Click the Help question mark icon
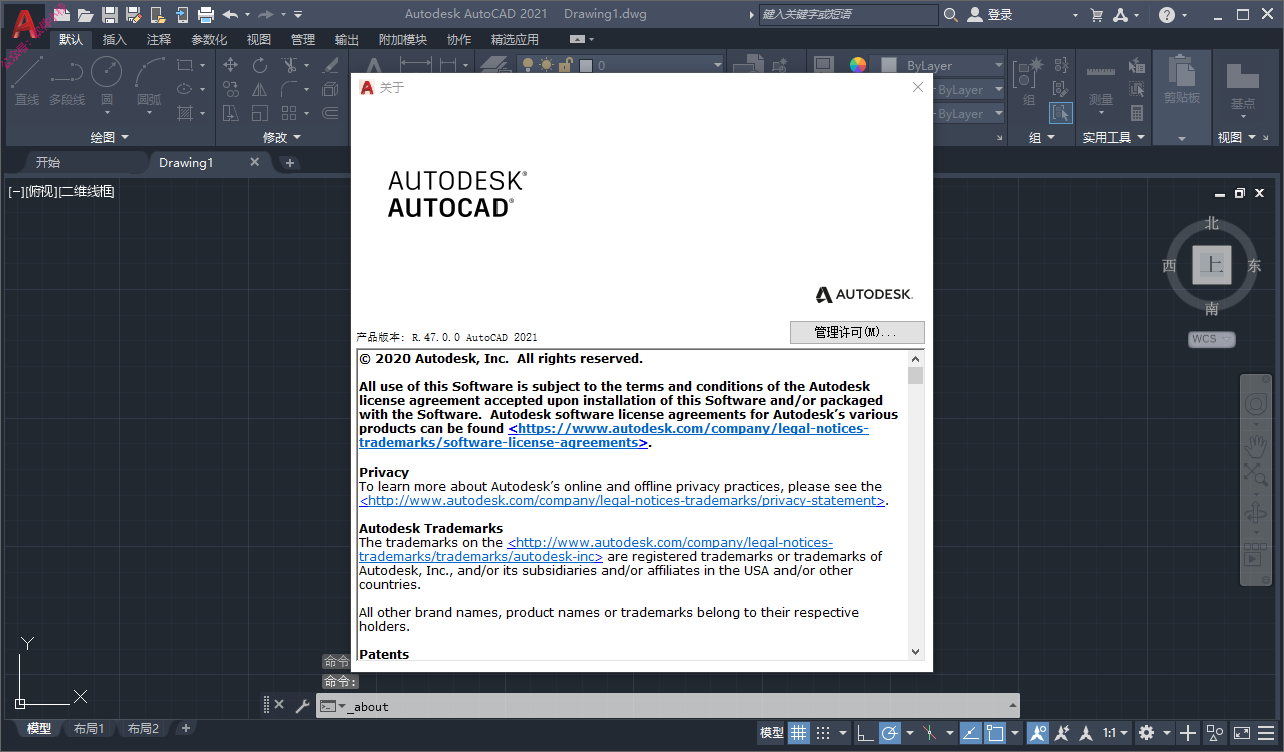The width and height of the screenshot is (1284, 752). (x=1167, y=14)
